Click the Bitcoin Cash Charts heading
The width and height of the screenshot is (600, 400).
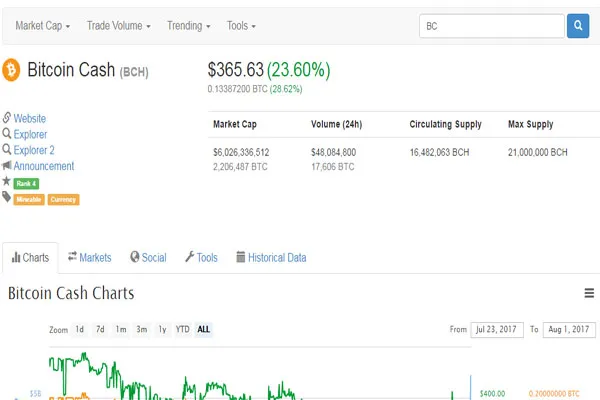(x=71, y=293)
